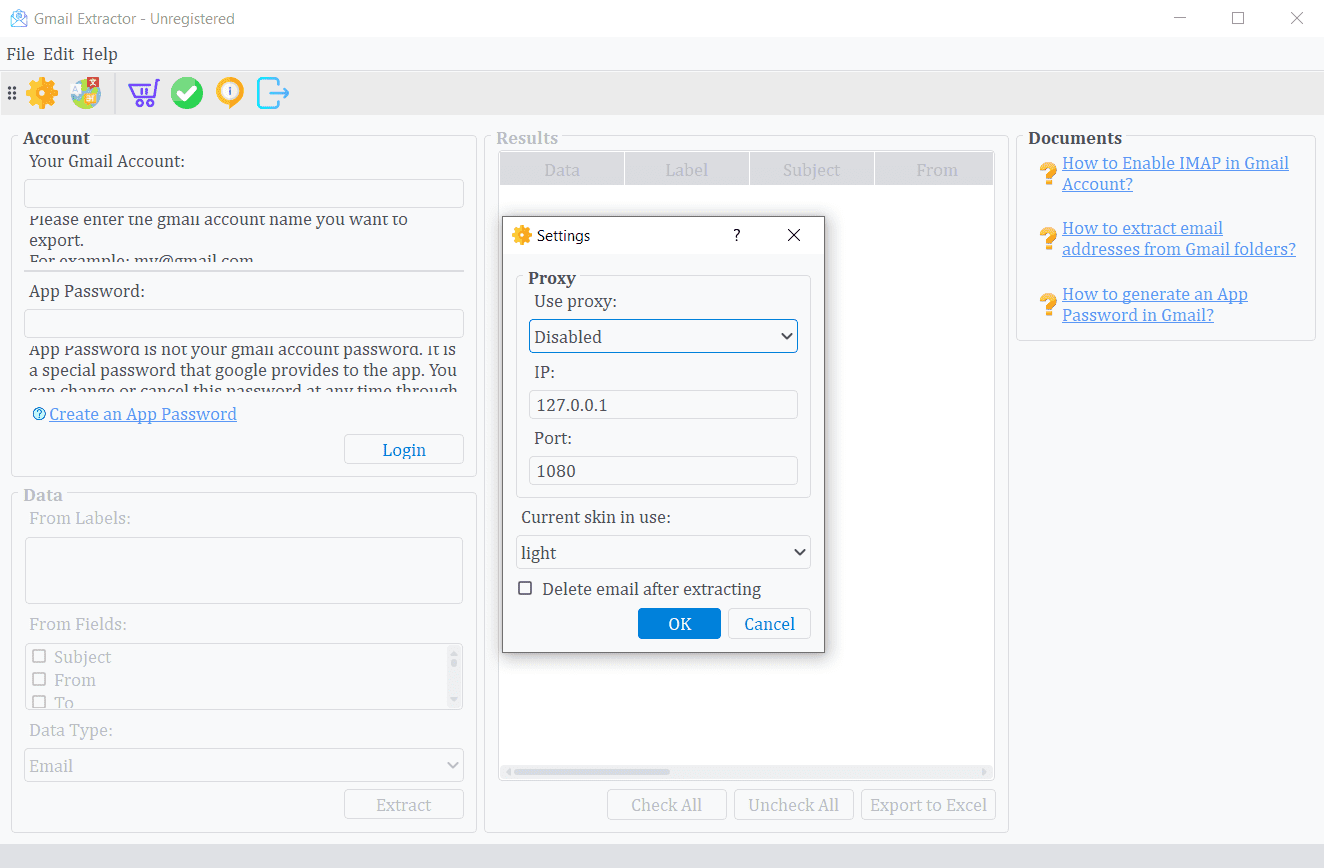Open the Edit menu
The image size is (1324, 868).
(x=58, y=54)
